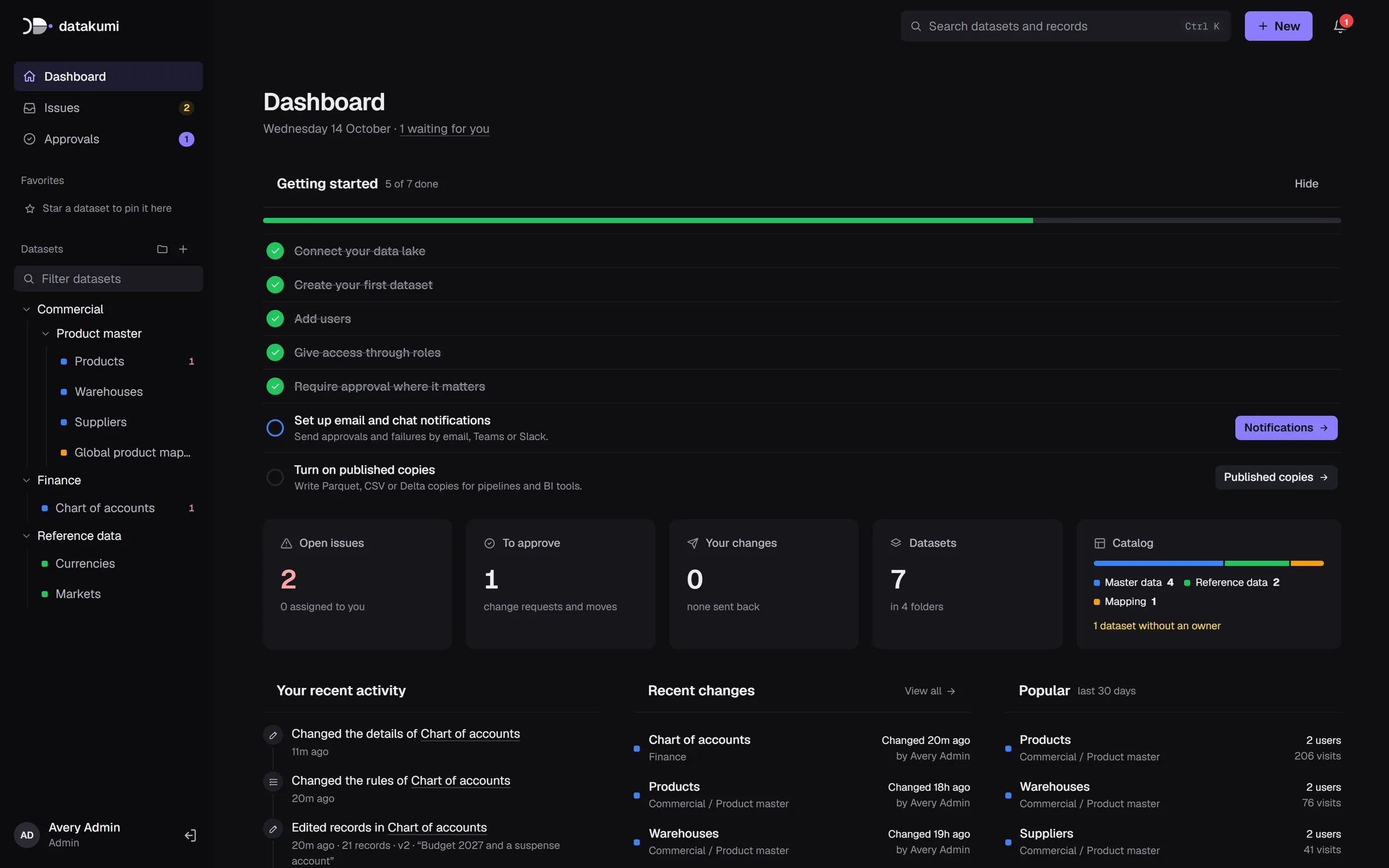Click green check beside Add users

275,319
